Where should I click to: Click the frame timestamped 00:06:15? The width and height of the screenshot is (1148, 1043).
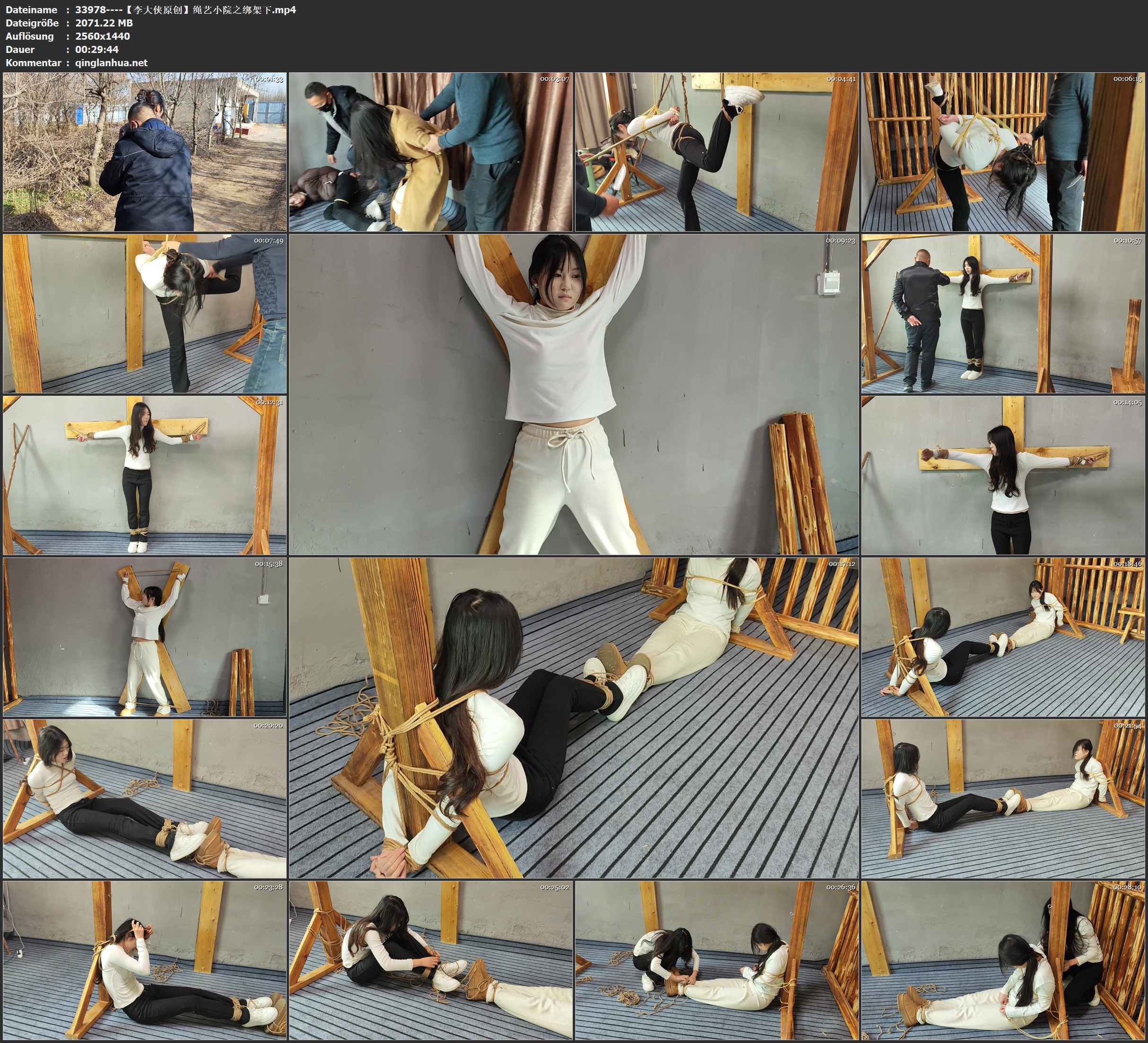(1003, 151)
